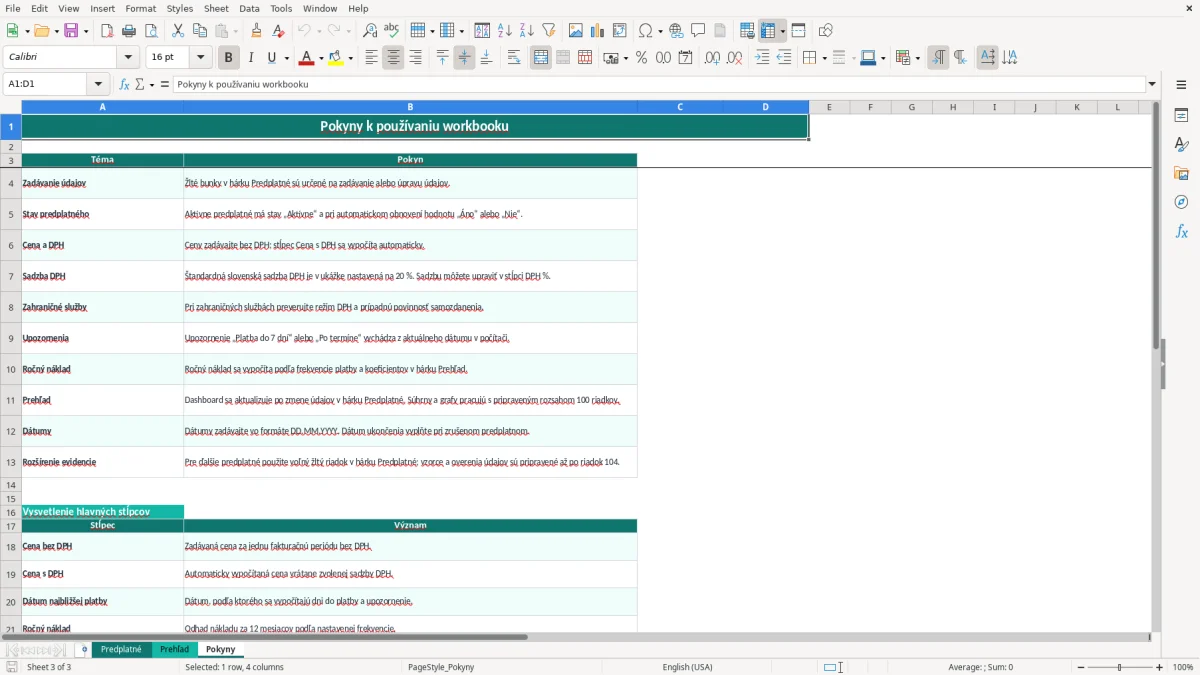
Task: Toggle Center Horizontally alignment
Action: coord(393,58)
